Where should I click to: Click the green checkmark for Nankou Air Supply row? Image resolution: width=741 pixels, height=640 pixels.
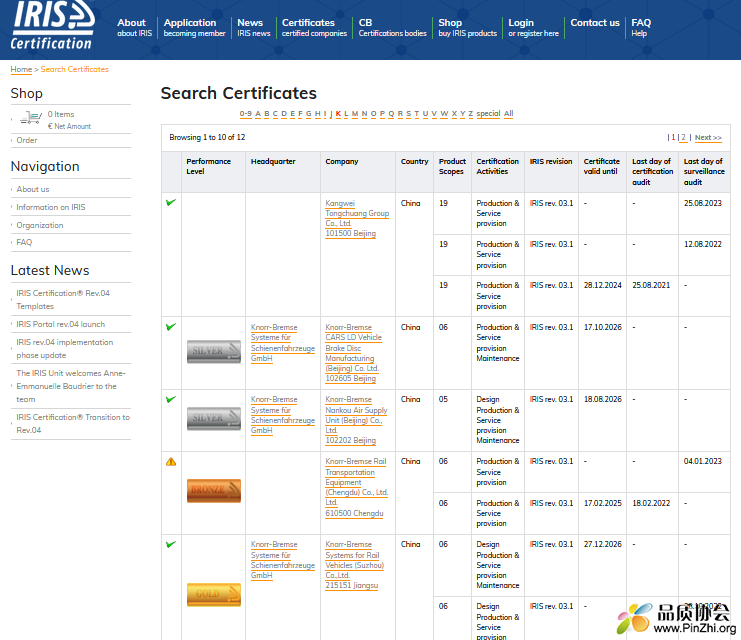(171, 399)
